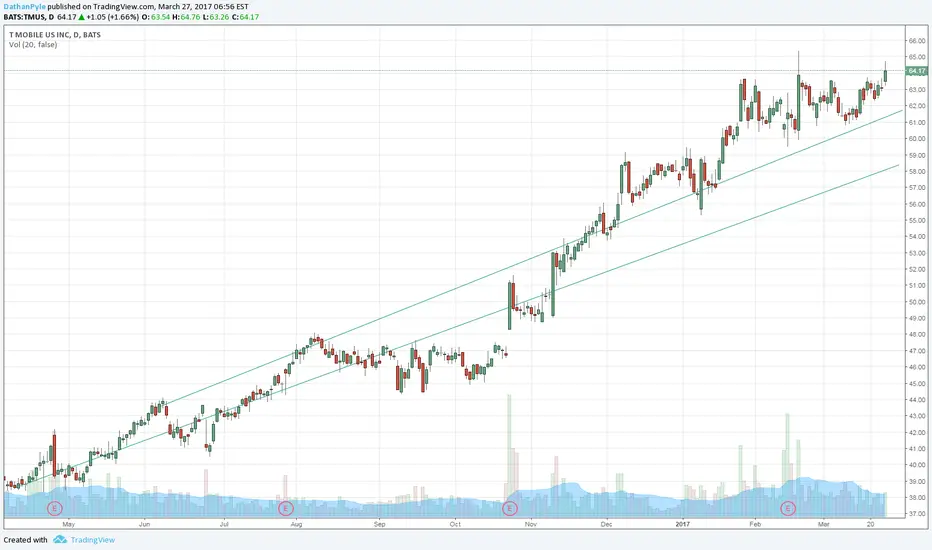Open the DathanPyle author link
This screenshot has height=550, width=932.
point(24,7)
